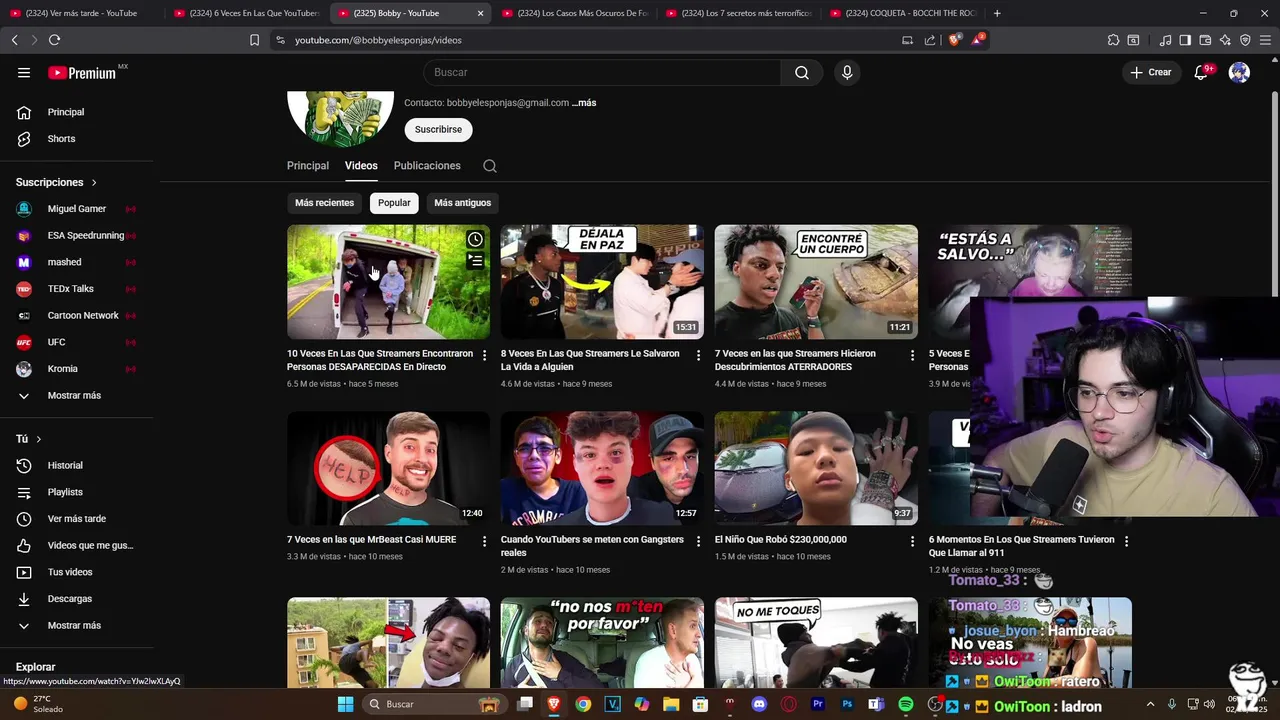Click the YouTube Buscar search field
The height and width of the screenshot is (720, 1280).
point(602,72)
